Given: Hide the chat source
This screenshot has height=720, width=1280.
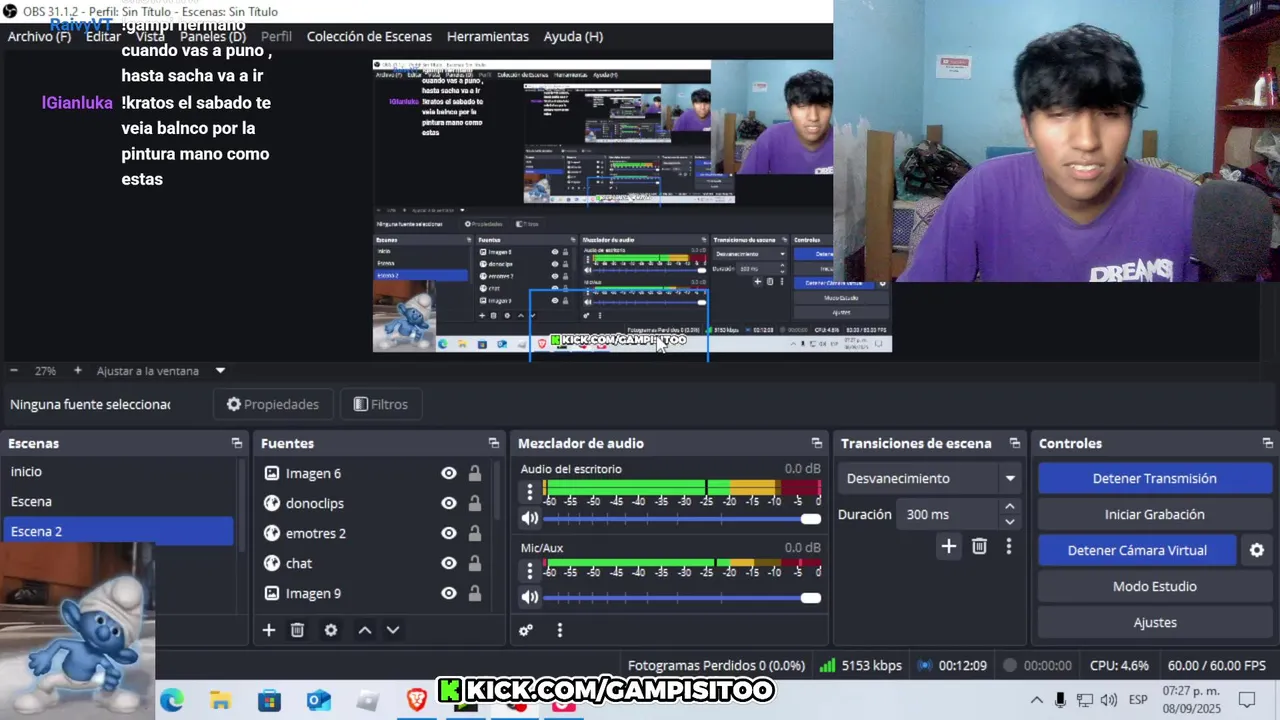Looking at the screenshot, I should [x=449, y=563].
